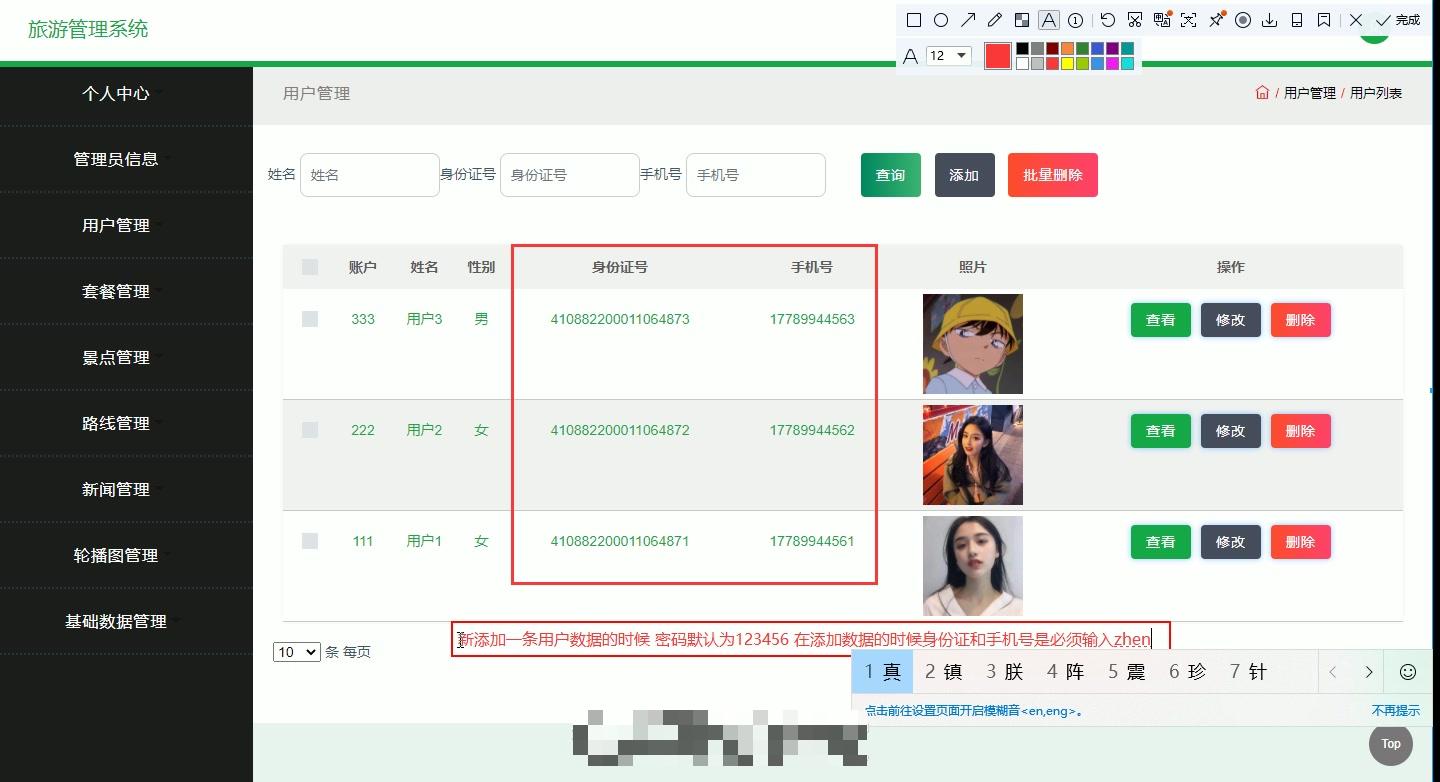This screenshot has height=782, width=1440.
Task: Tick the select-all checkbox in table header
Action: pos(309,267)
